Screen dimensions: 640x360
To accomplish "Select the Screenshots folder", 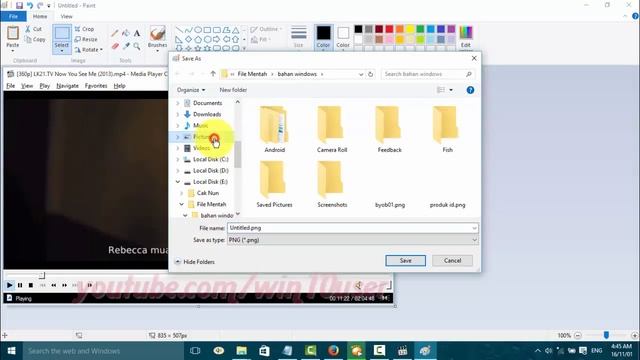I will tap(332, 184).
